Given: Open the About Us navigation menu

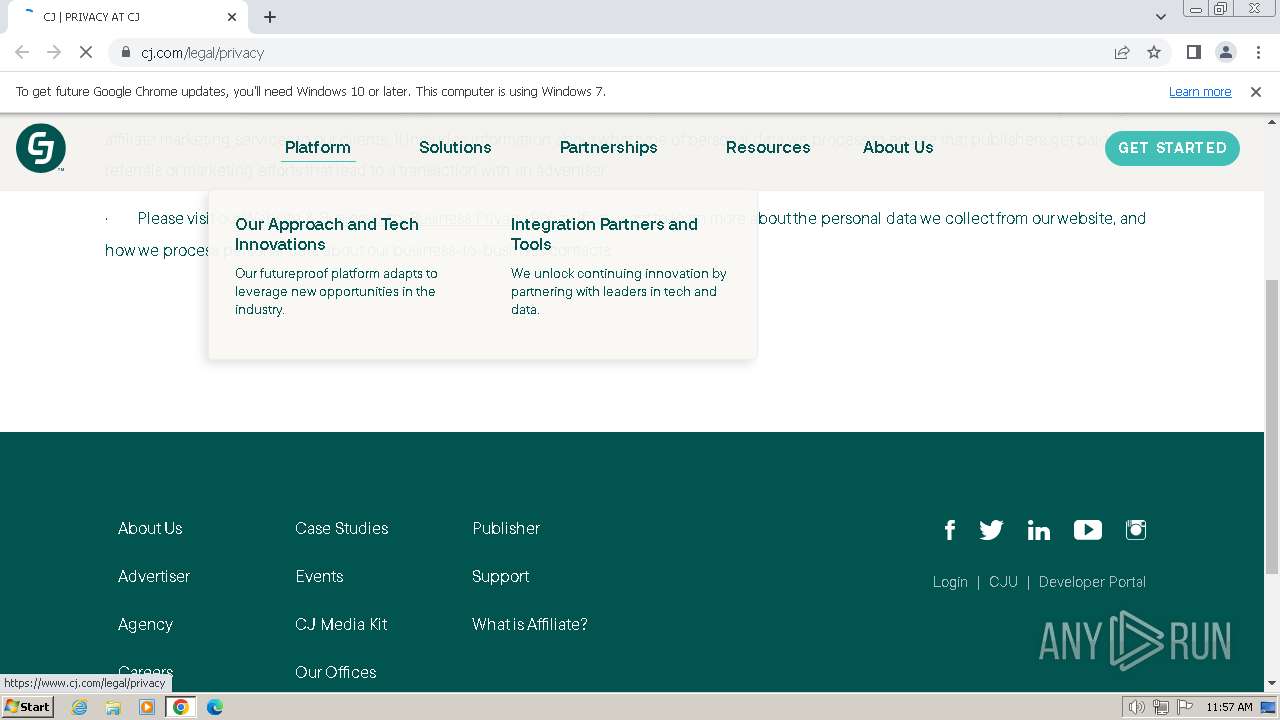Looking at the screenshot, I should pyautogui.click(x=898, y=147).
